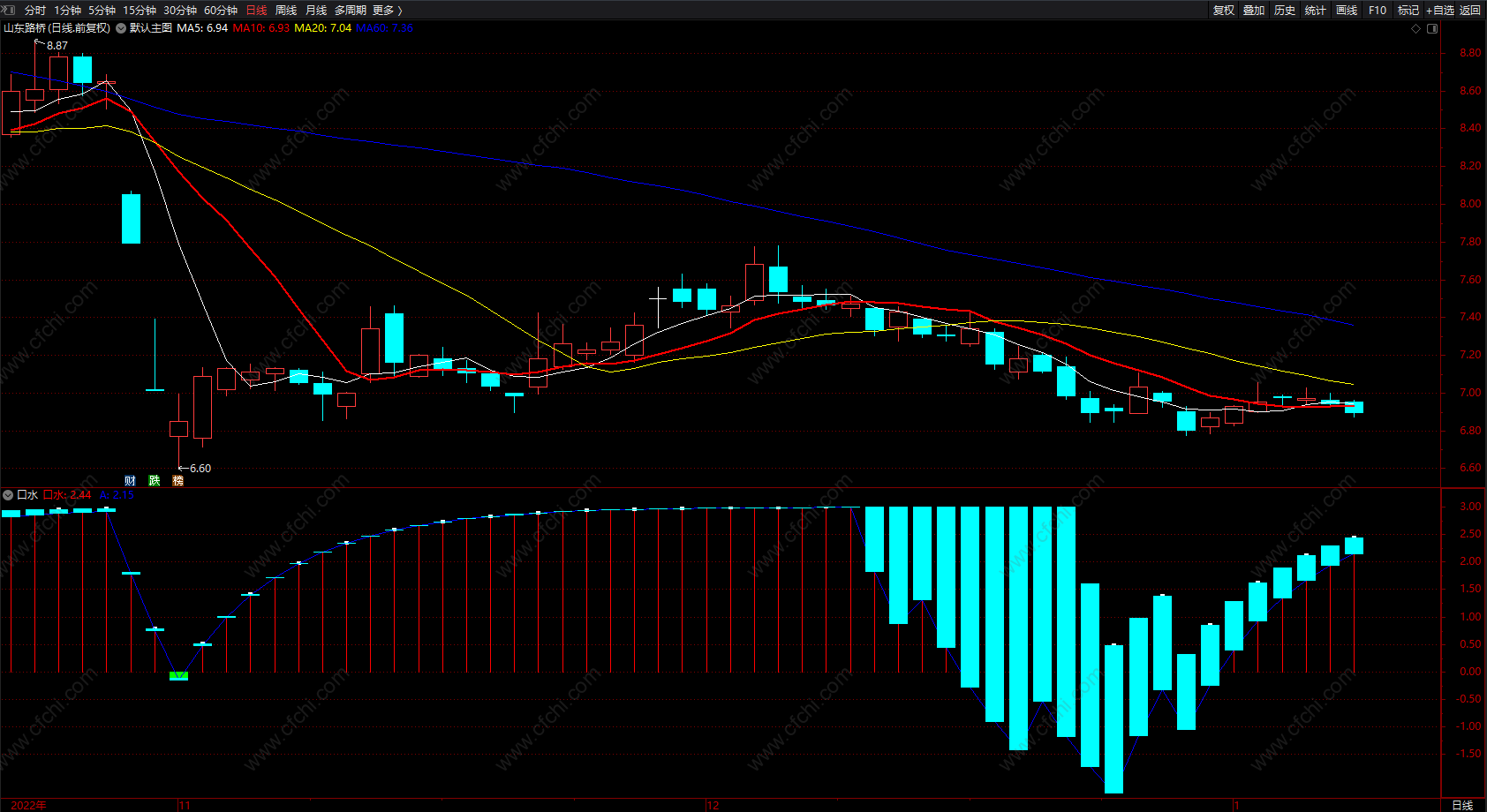The width and height of the screenshot is (1487, 812).
Task: Expand the 更多 periods menu
Action: 388,11
